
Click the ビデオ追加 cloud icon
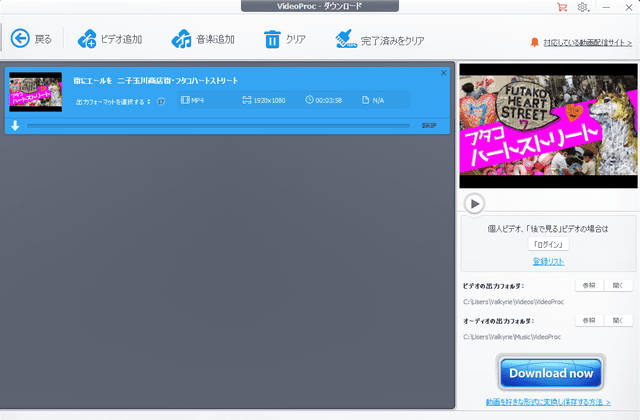tap(87, 39)
